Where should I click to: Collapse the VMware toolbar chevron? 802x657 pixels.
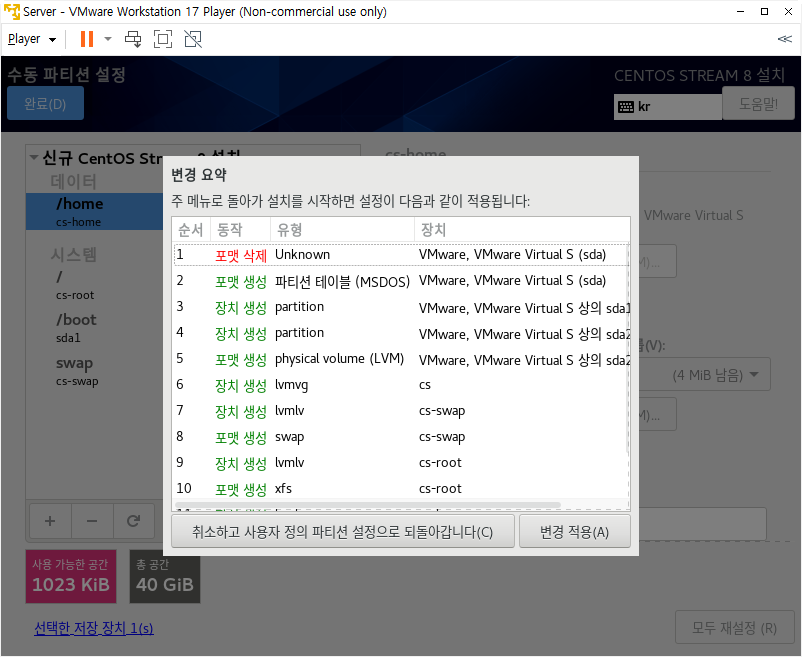pyautogui.click(x=784, y=39)
